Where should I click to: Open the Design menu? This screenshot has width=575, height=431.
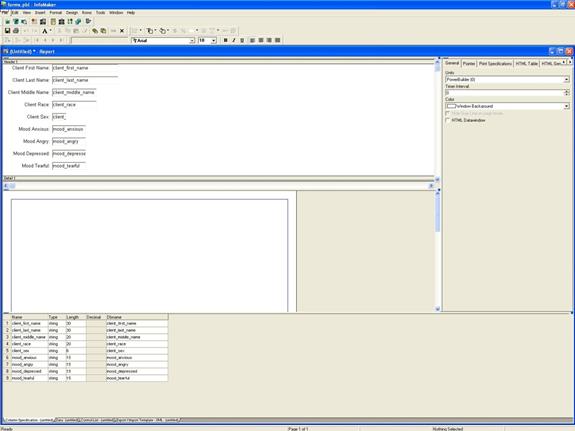(72, 12)
